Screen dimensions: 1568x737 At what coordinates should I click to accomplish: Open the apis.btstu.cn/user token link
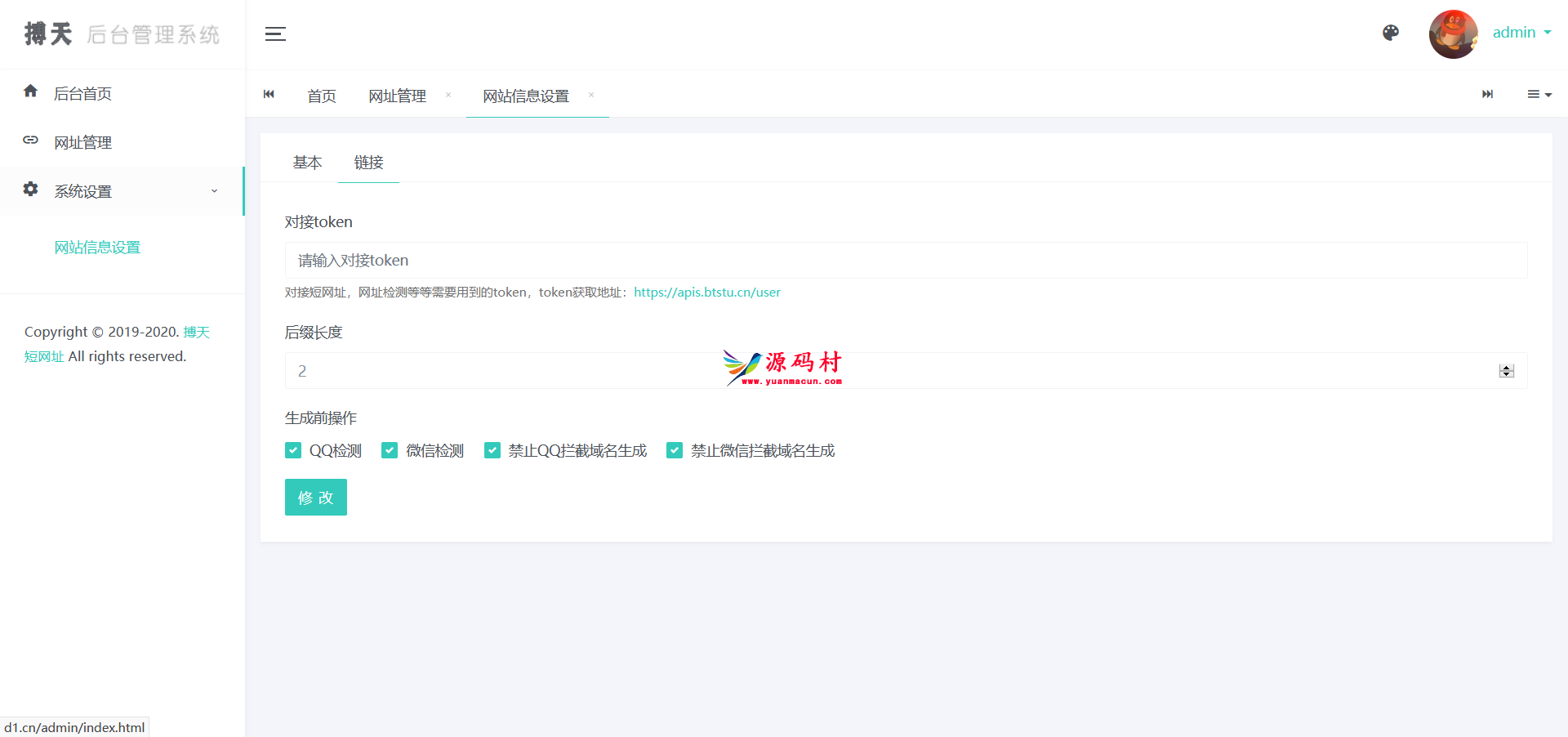pyautogui.click(x=706, y=293)
